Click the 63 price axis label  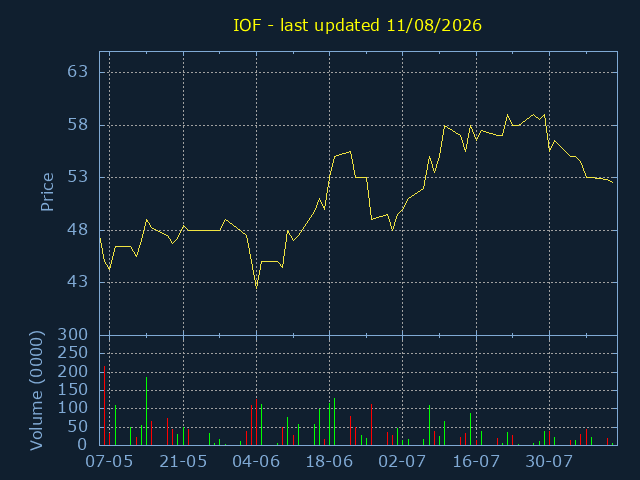[78, 72]
